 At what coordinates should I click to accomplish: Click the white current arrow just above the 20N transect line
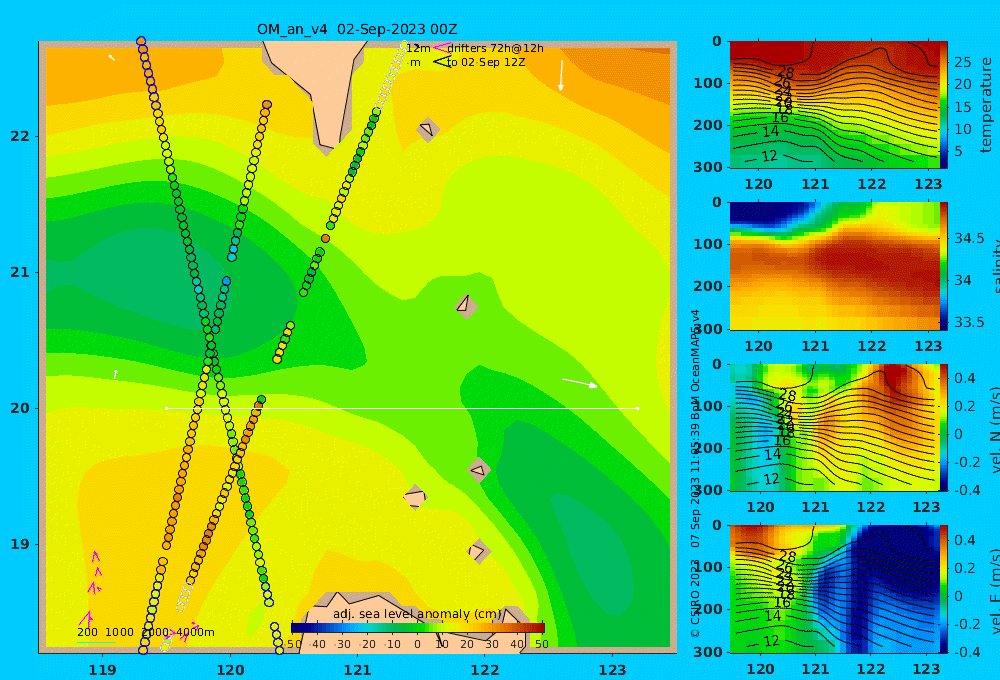tap(580, 383)
